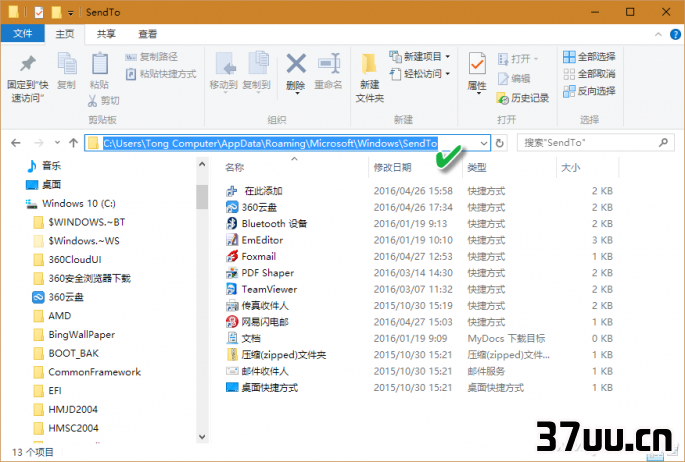Open the recent locations dropdown arrow
The image size is (685, 462).
click(x=57, y=142)
